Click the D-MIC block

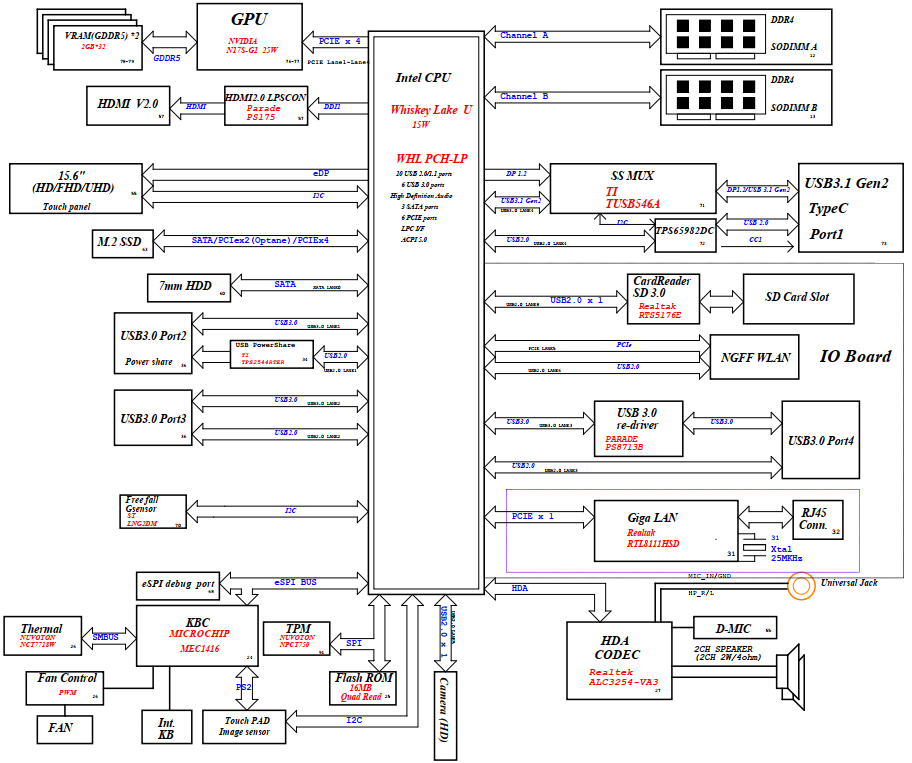735,627
